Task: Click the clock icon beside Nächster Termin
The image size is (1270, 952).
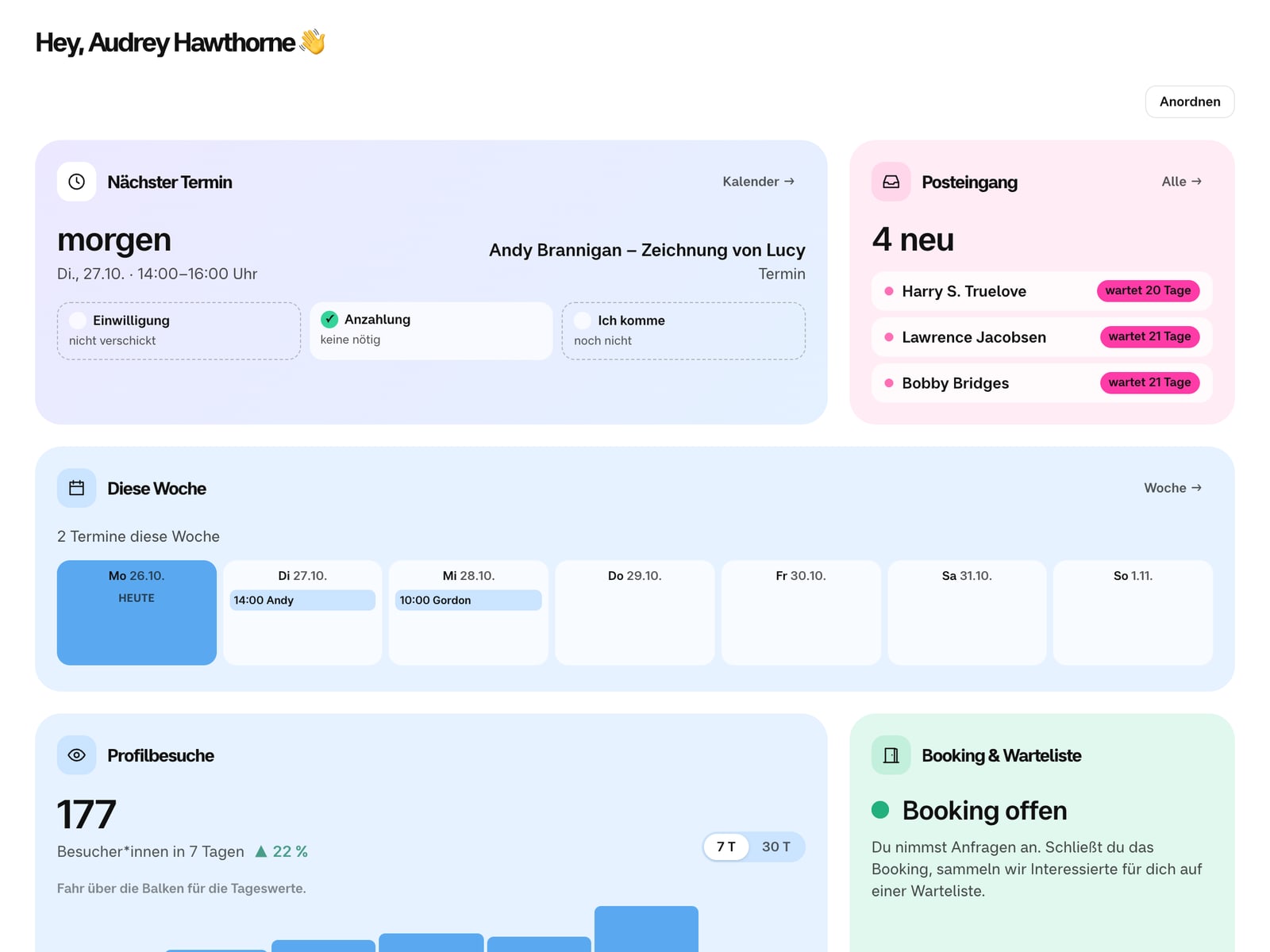Action: click(x=76, y=182)
